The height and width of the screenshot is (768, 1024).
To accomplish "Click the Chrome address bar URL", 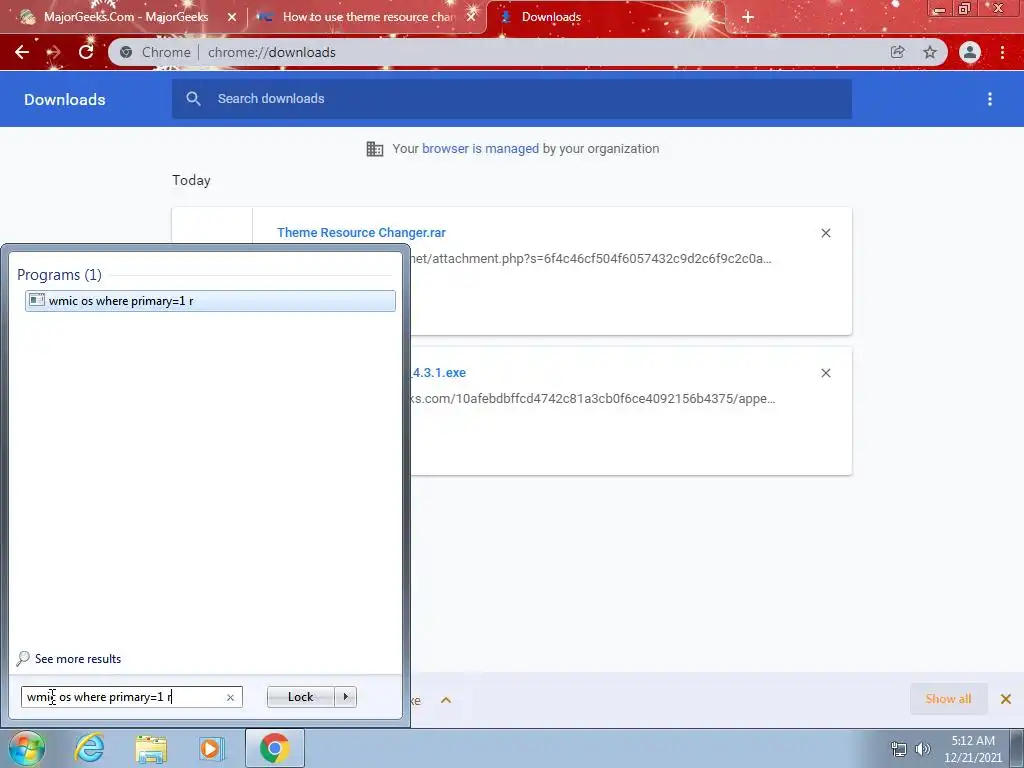I will (272, 52).
